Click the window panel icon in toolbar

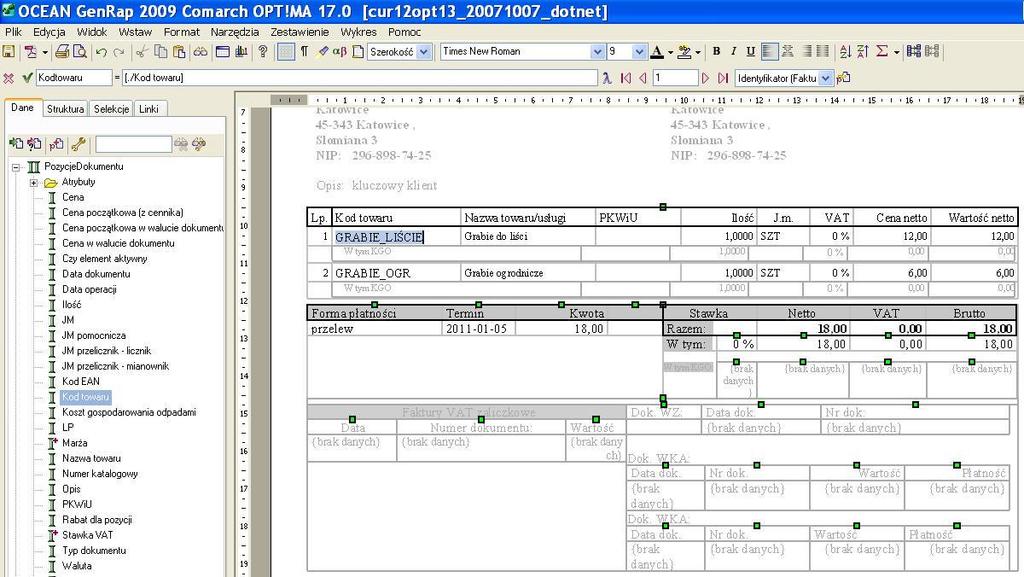coord(223,52)
